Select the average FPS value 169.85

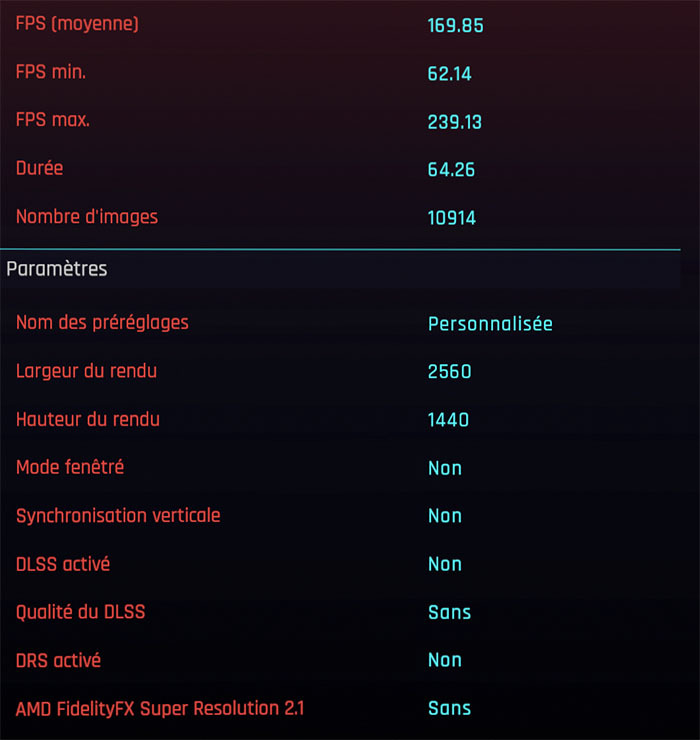[x=455, y=25]
